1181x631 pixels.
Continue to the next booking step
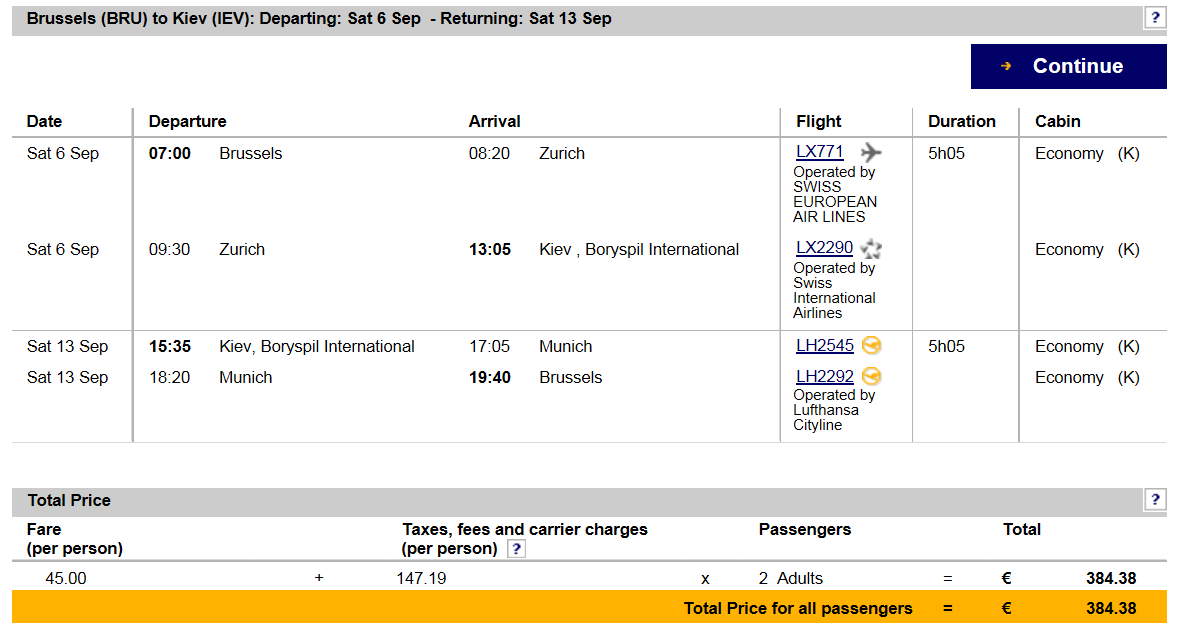click(x=1068, y=66)
